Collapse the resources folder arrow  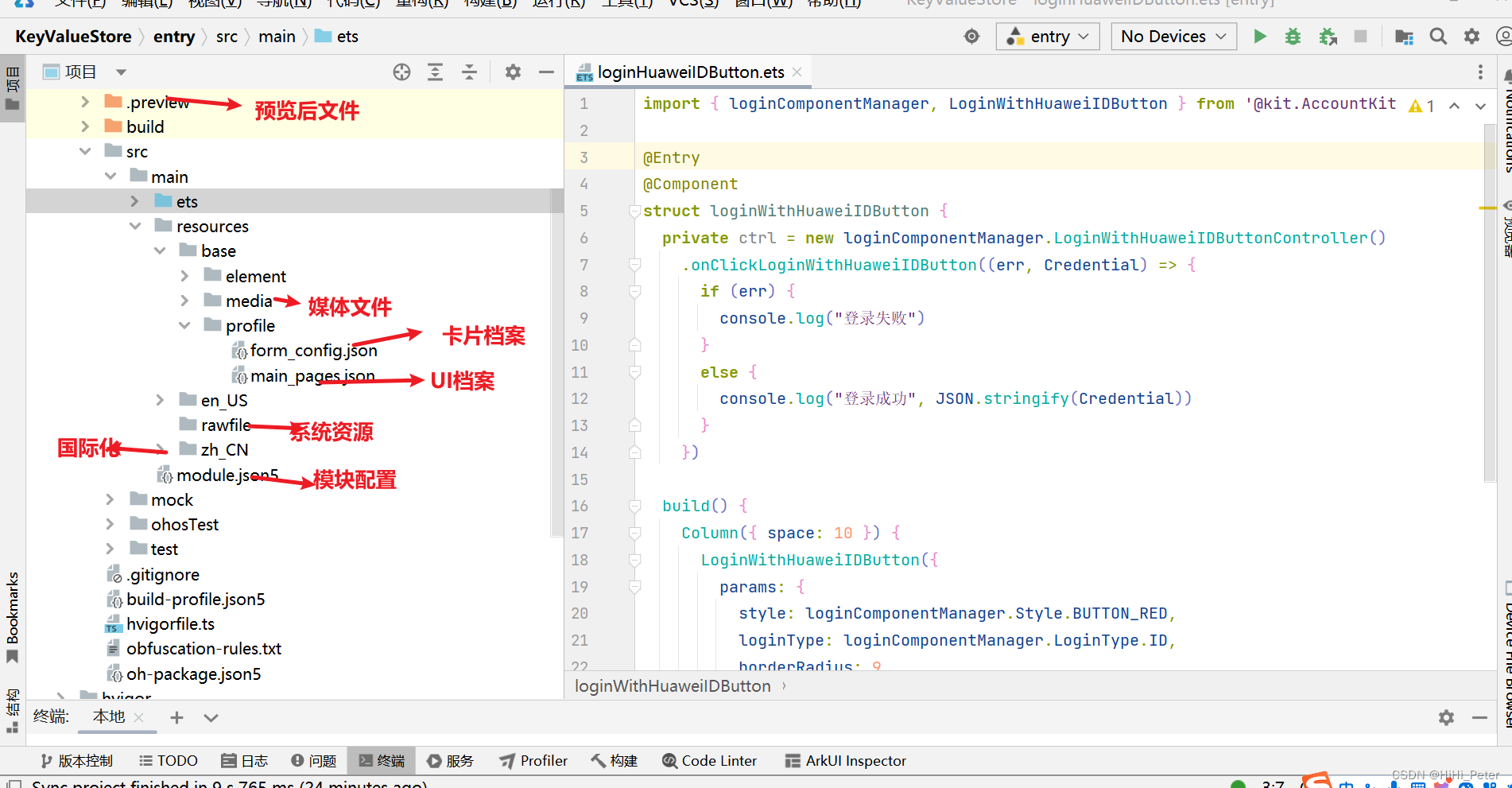tap(134, 226)
